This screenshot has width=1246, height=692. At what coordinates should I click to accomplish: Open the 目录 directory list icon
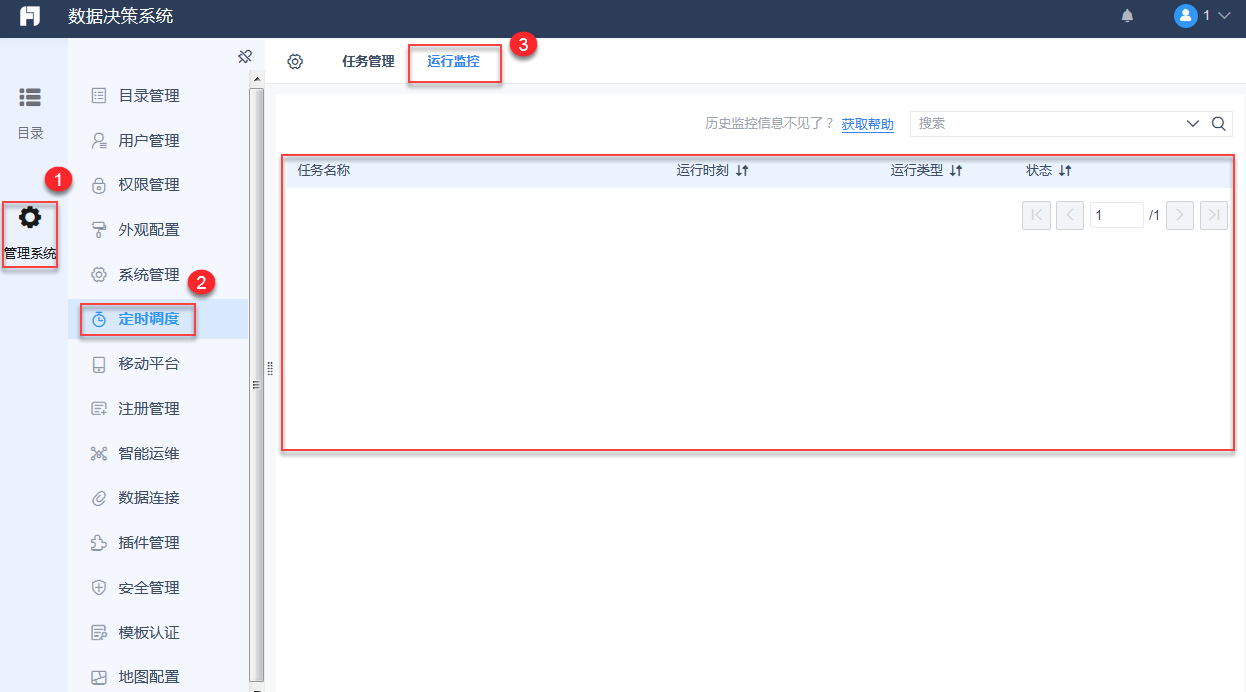click(x=30, y=97)
